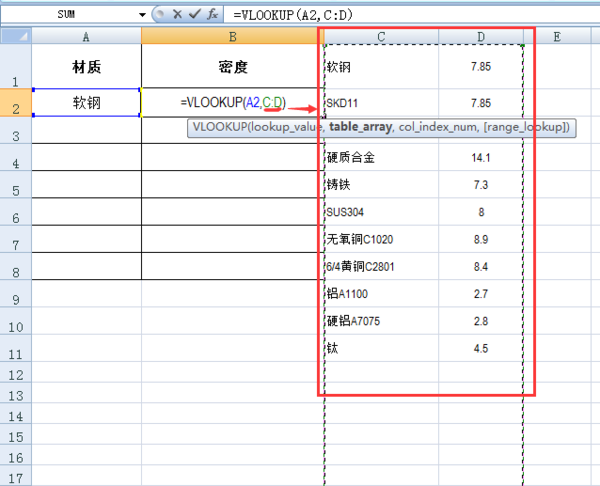Click cell containing 硬铝A7075
The height and width of the screenshot is (486, 600).
pos(381,321)
